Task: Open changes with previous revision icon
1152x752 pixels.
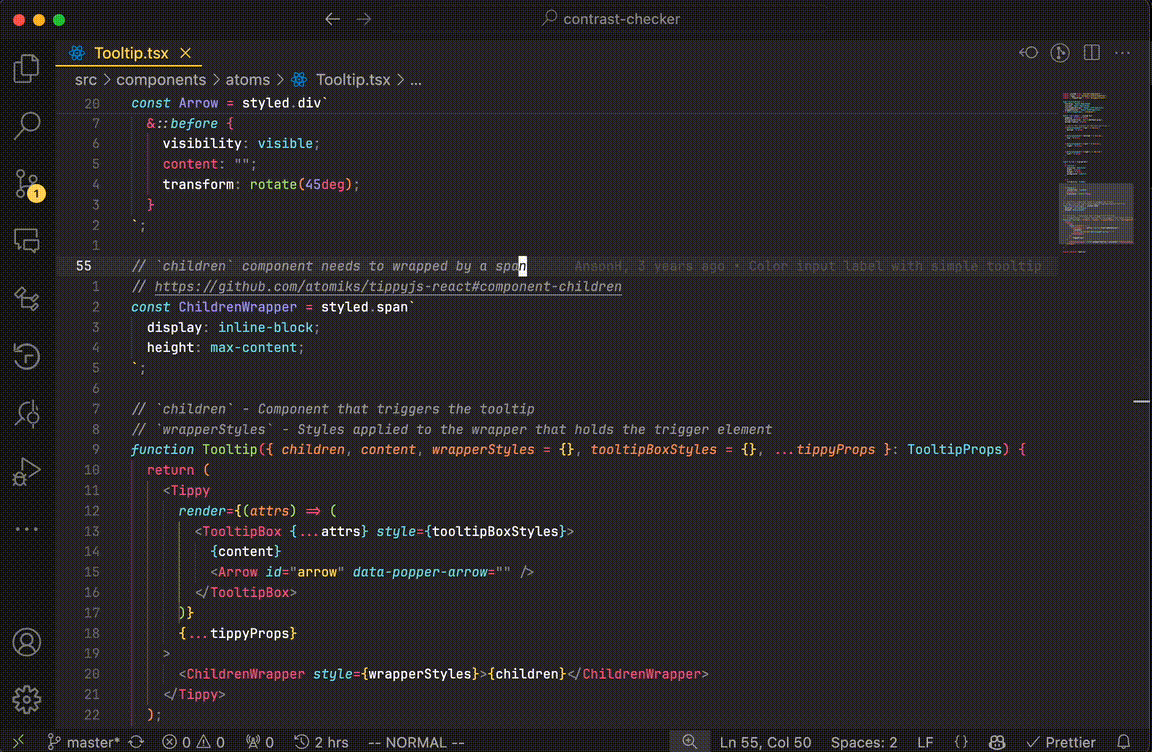Action: [x=1029, y=53]
